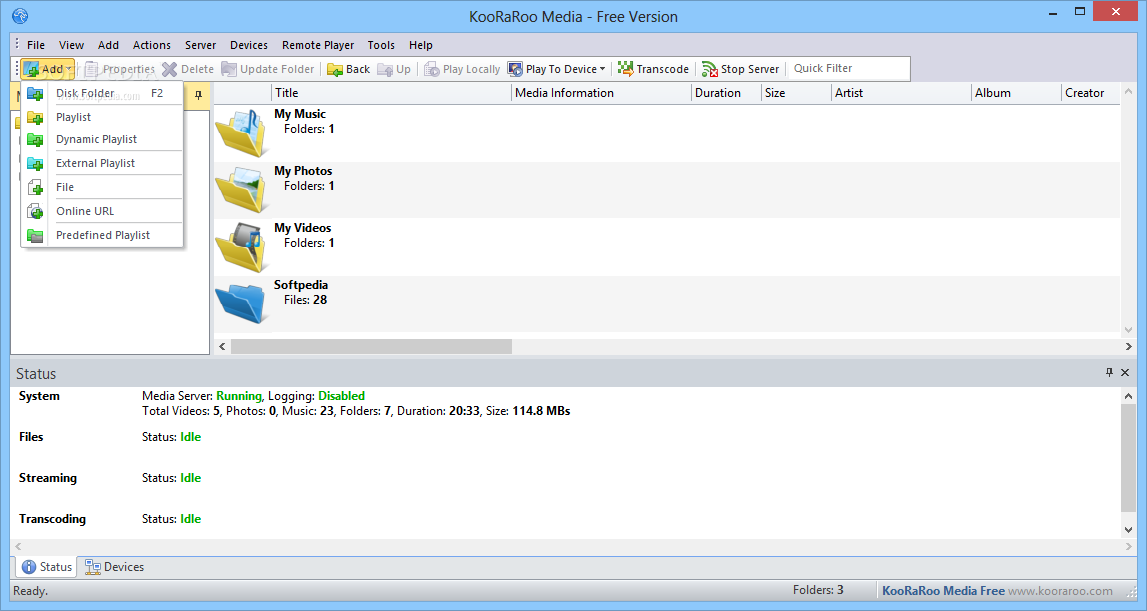Sort by the Size column header
The image size is (1147, 611).
(x=796, y=93)
